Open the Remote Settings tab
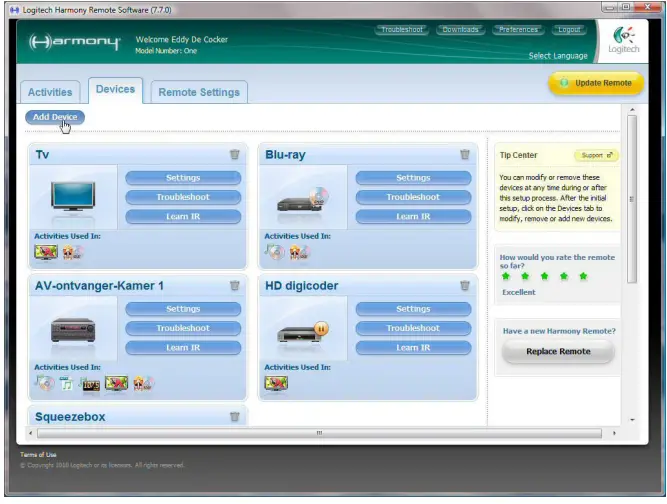 tap(199, 92)
